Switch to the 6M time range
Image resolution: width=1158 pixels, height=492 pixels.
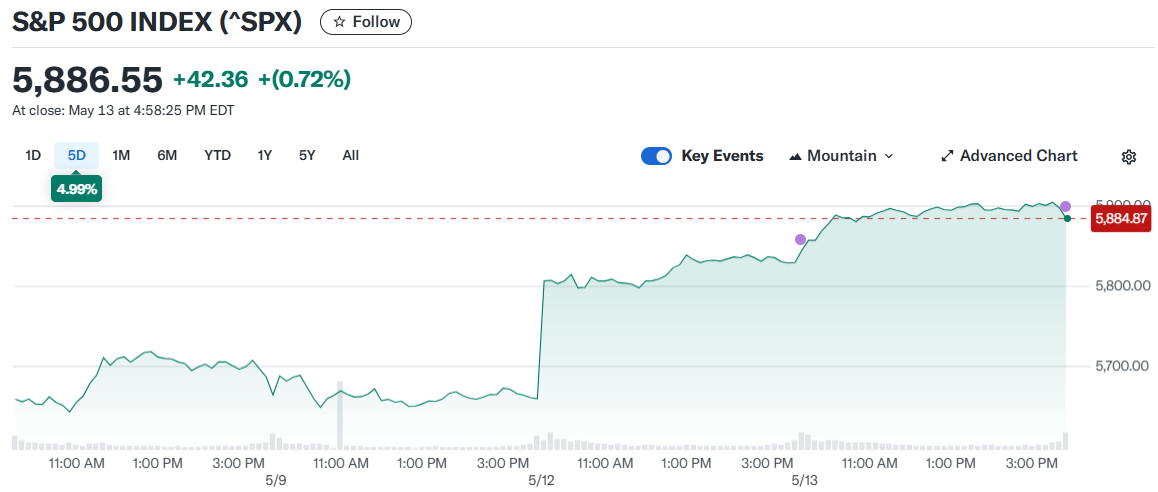[167, 155]
